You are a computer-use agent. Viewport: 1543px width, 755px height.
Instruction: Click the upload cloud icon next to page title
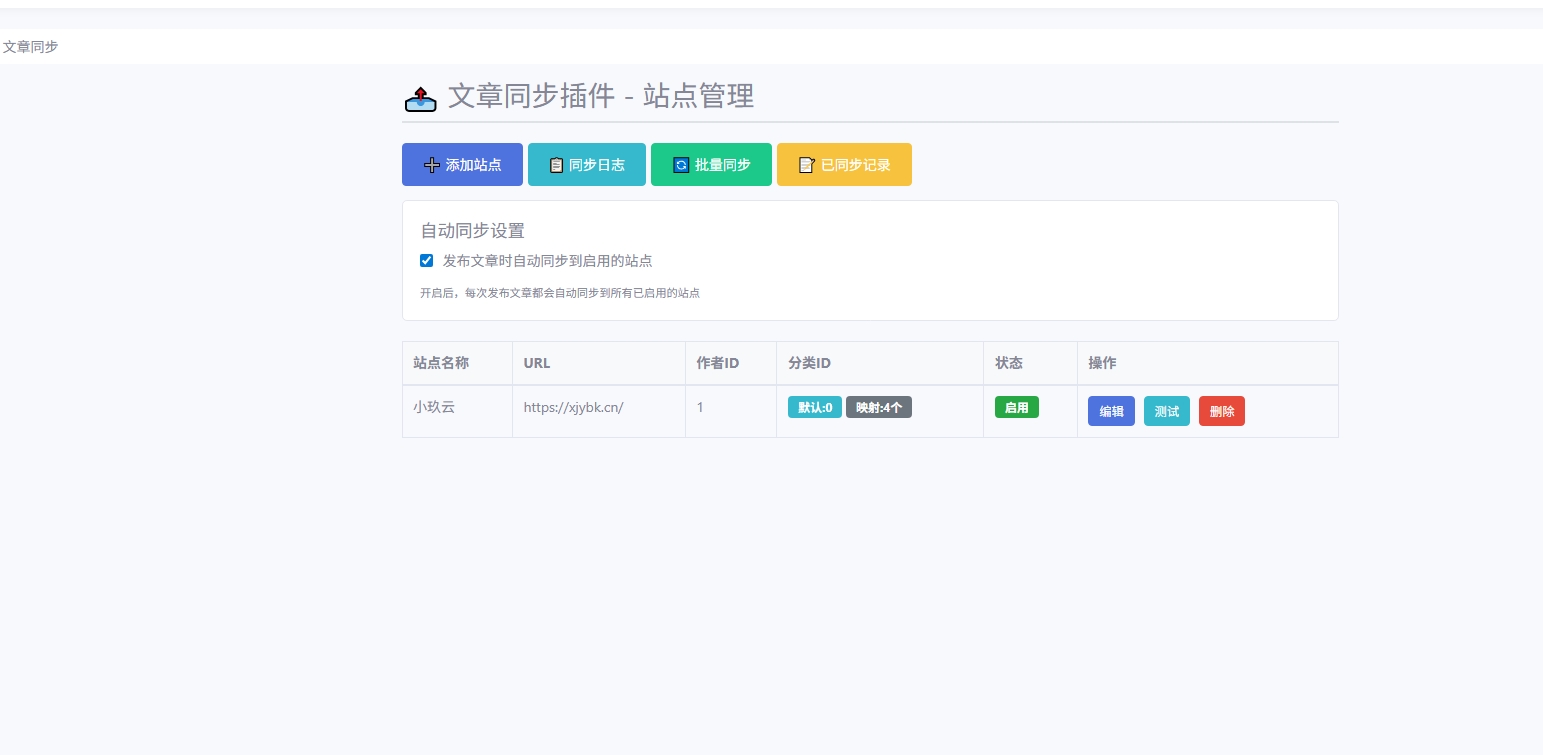(421, 97)
